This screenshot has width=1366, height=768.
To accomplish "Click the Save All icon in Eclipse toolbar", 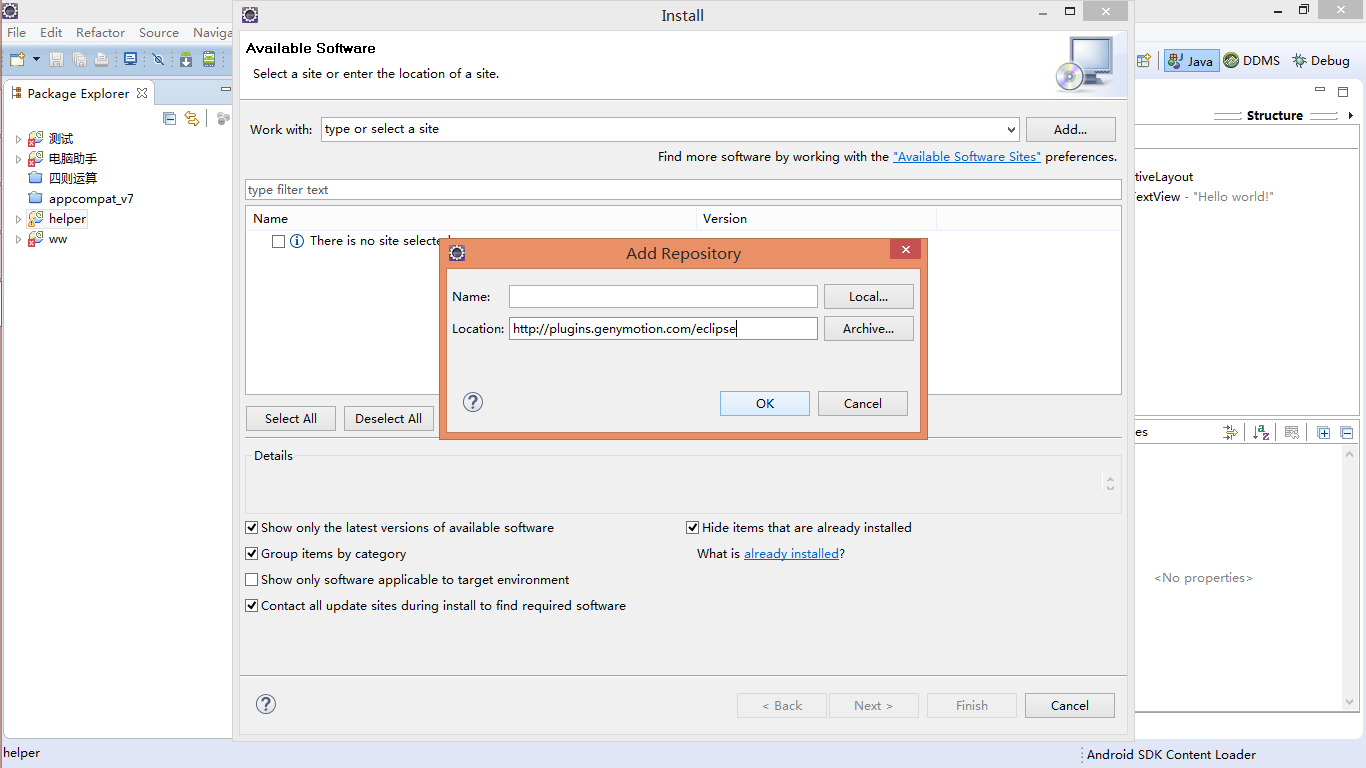I will click(79, 59).
